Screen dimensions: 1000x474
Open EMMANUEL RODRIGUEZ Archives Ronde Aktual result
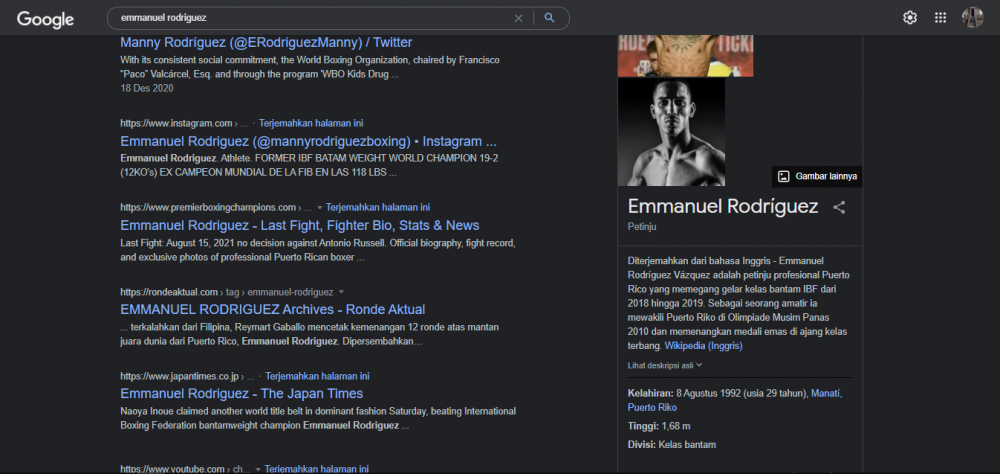point(272,309)
